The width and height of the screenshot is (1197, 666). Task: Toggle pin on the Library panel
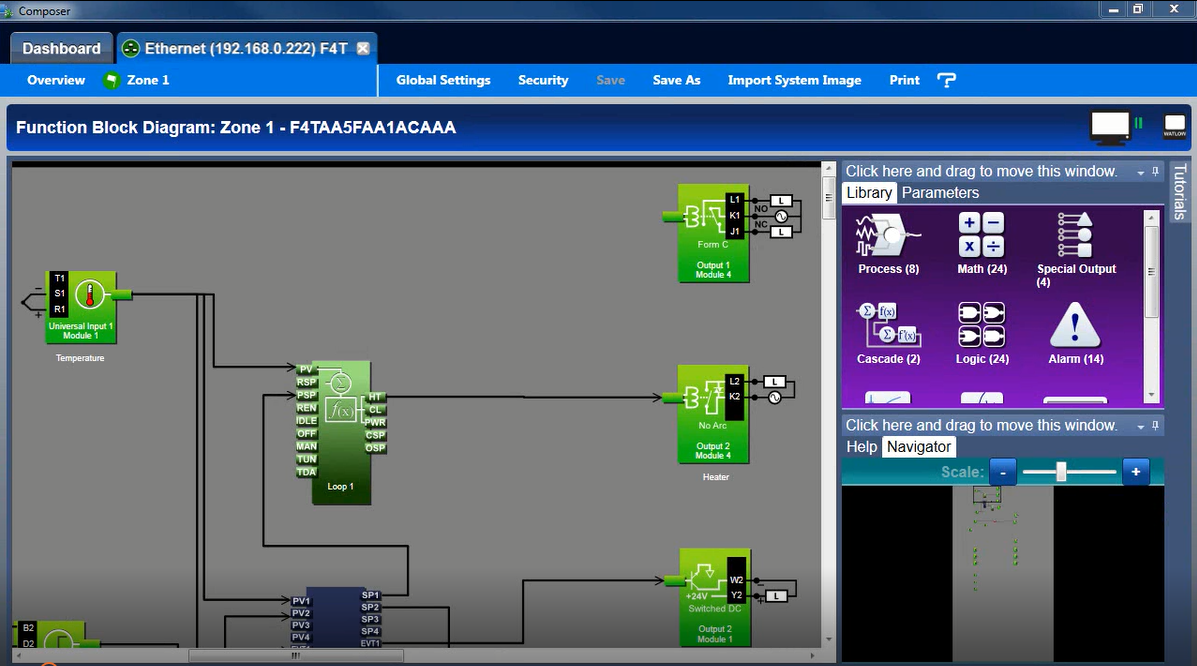[1156, 172]
